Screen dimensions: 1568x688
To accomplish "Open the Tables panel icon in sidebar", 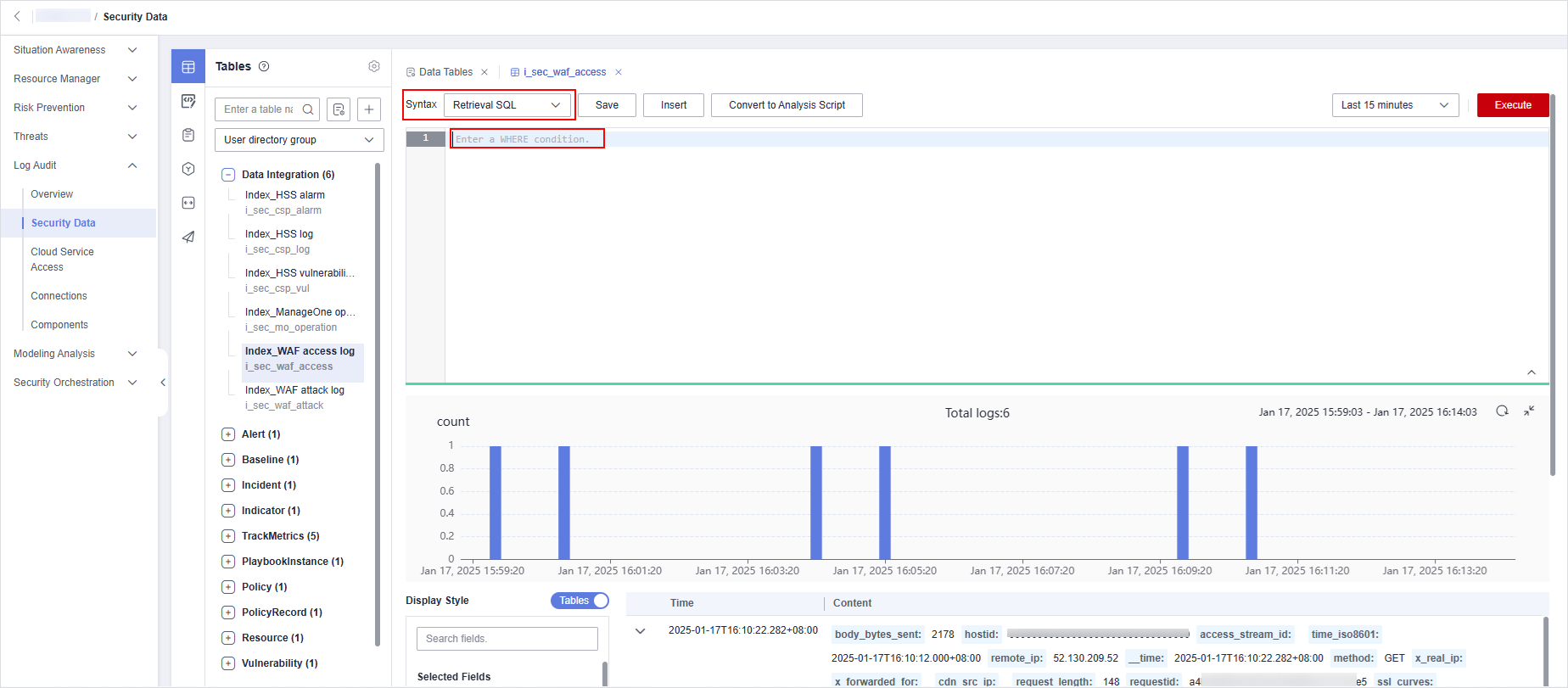I will pos(188,66).
